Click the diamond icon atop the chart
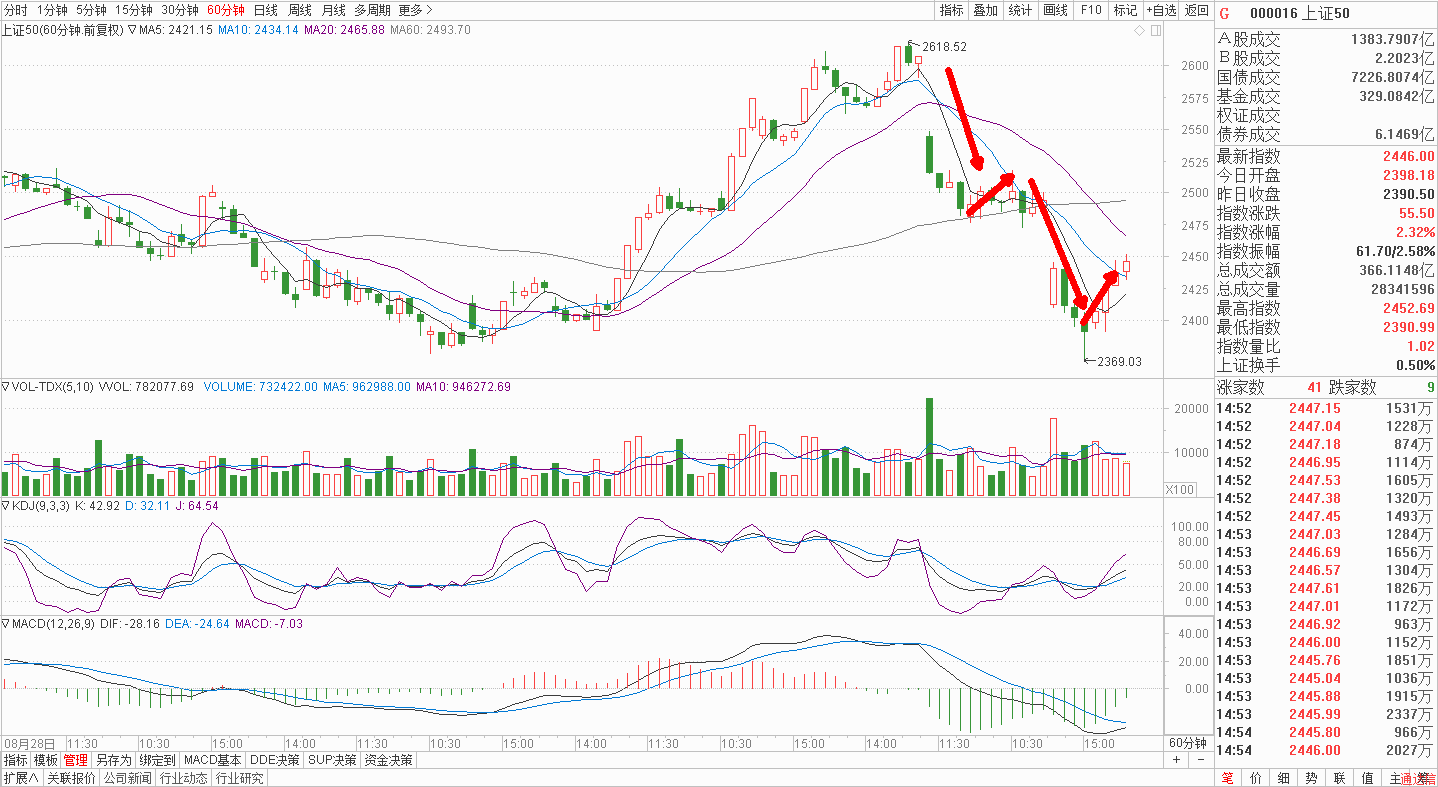1438x787 pixels. [1139, 31]
